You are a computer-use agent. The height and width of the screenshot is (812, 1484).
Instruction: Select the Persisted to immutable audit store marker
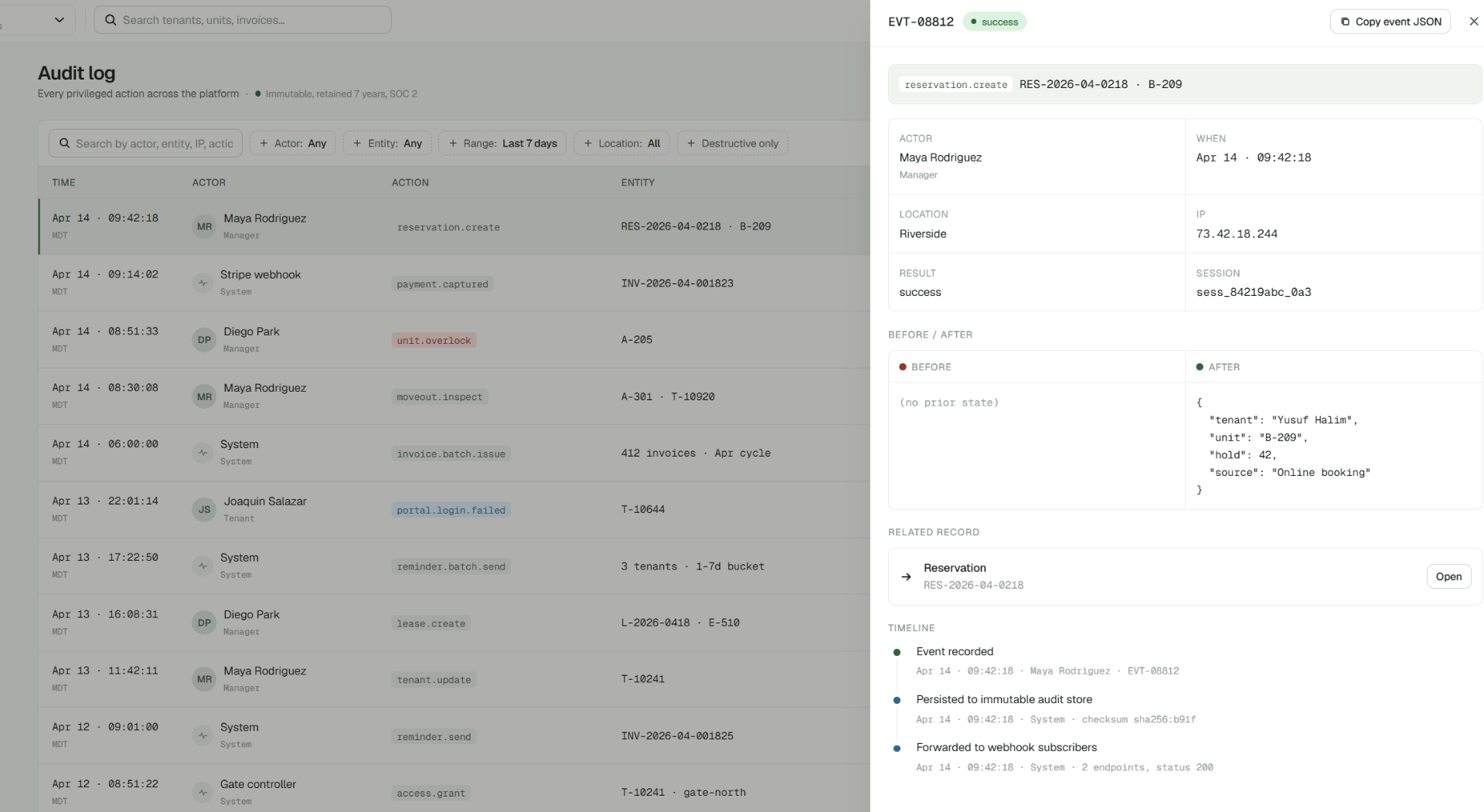point(897,700)
